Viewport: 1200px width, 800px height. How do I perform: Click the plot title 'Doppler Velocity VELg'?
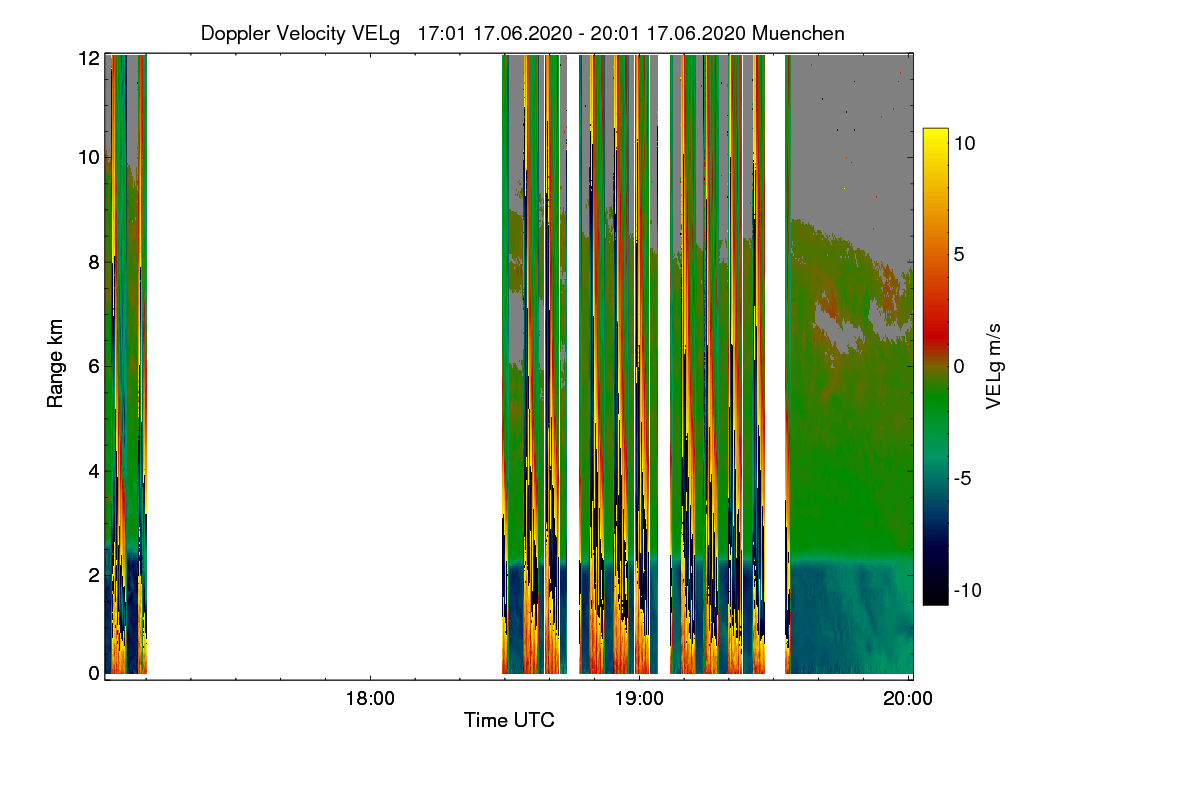point(300,33)
